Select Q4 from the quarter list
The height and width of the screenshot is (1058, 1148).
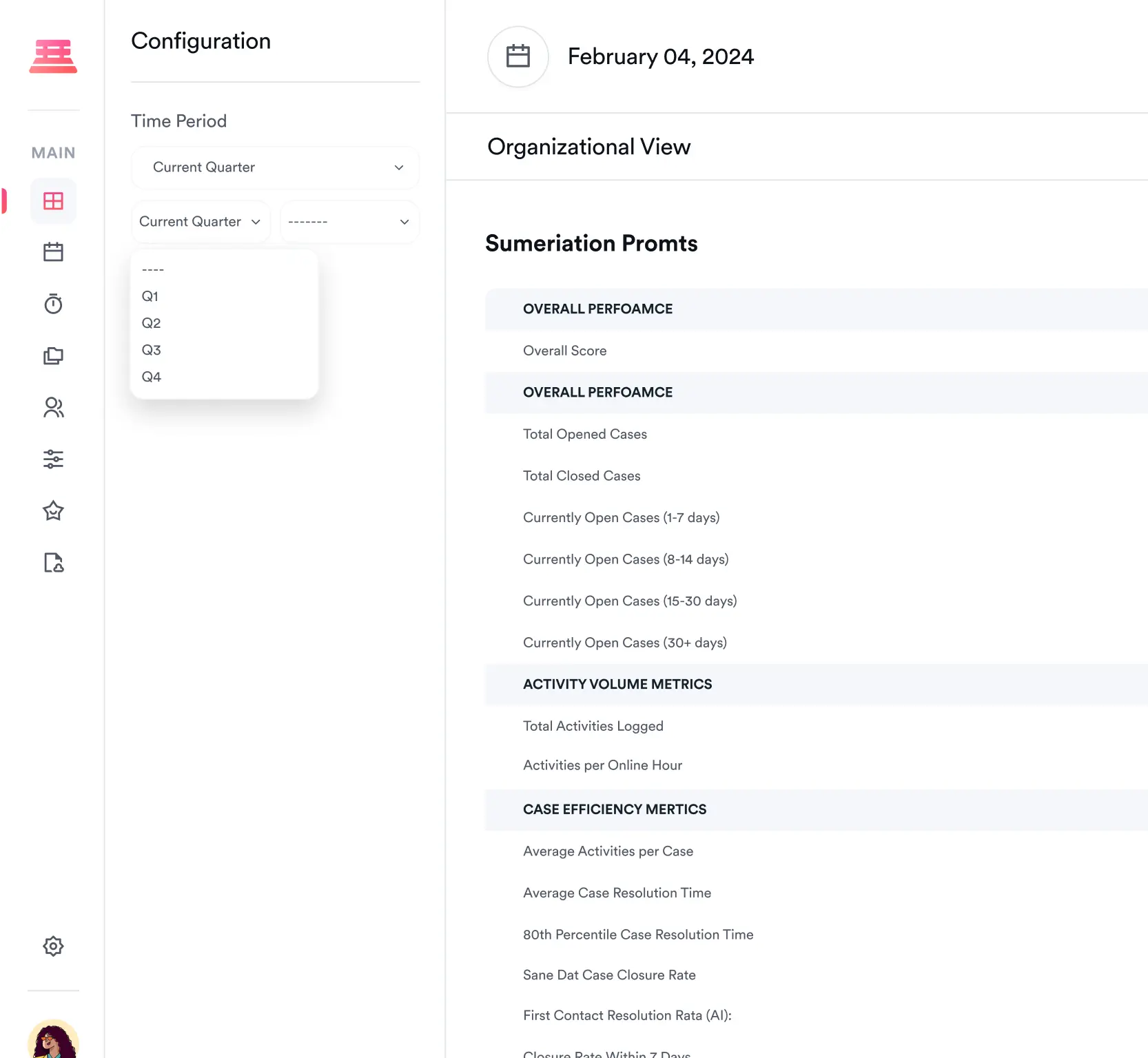152,377
